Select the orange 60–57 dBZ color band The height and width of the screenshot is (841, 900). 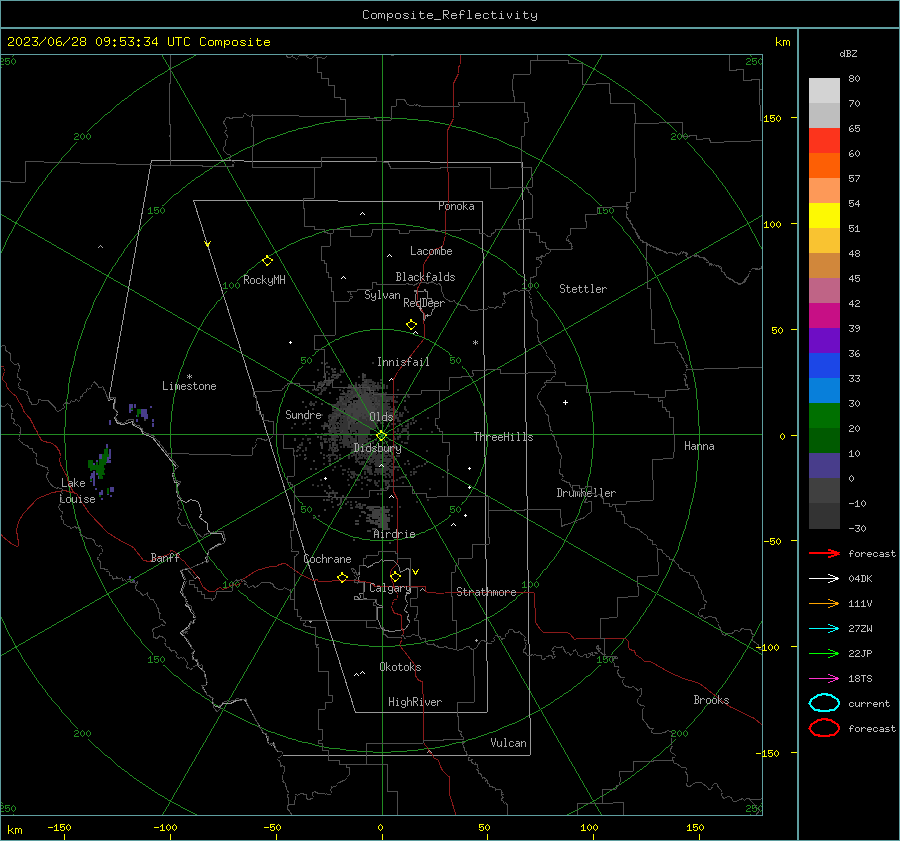(x=824, y=165)
